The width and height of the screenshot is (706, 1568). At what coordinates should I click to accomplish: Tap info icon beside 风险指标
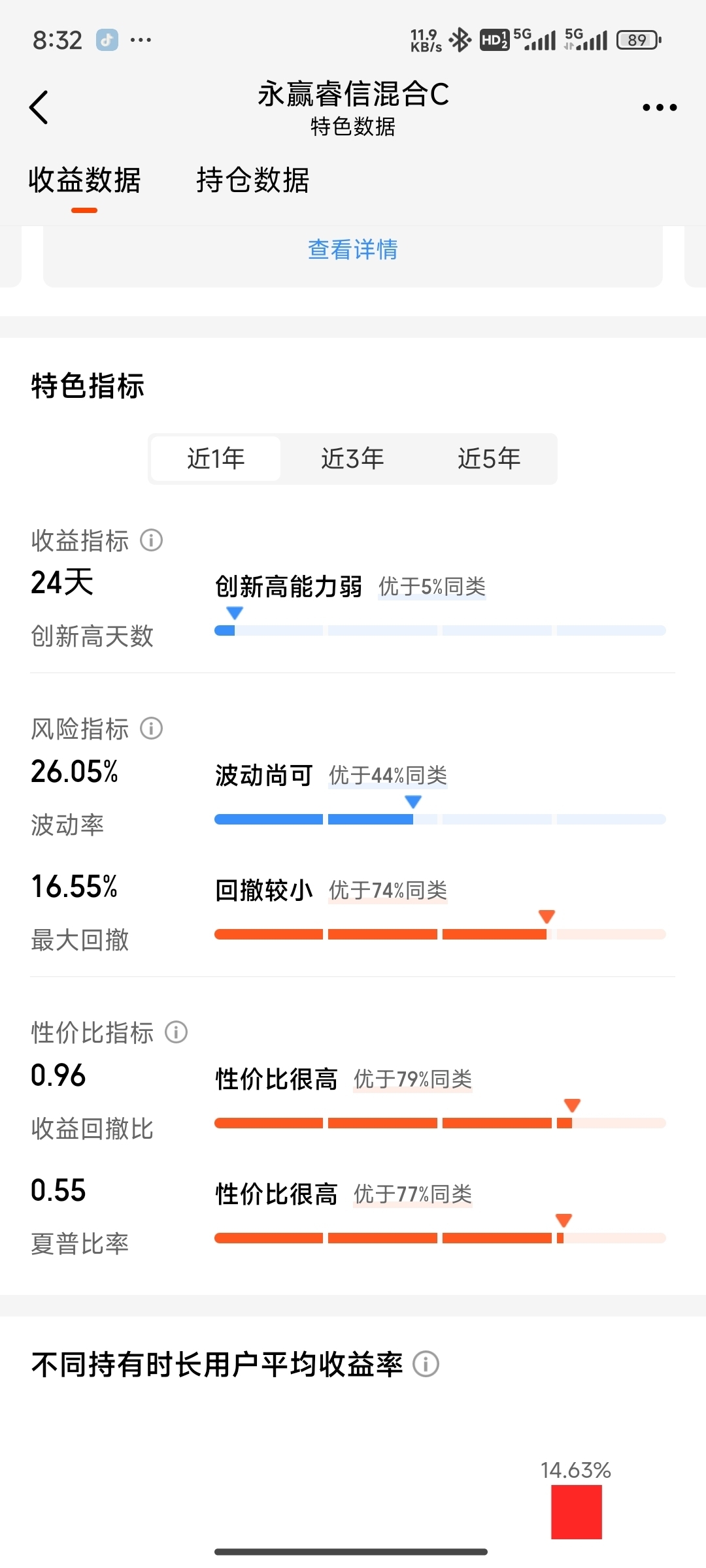click(151, 728)
